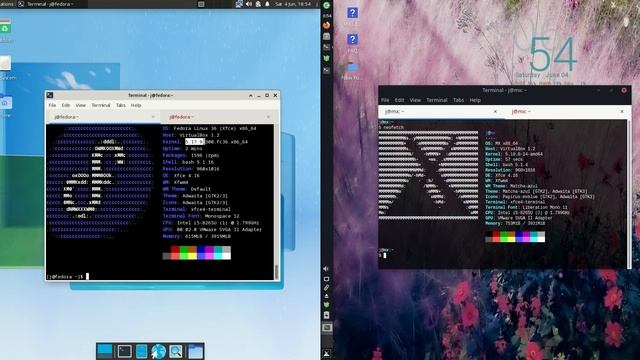
Task: Select first j@mx tab
Action: click(x=441, y=111)
